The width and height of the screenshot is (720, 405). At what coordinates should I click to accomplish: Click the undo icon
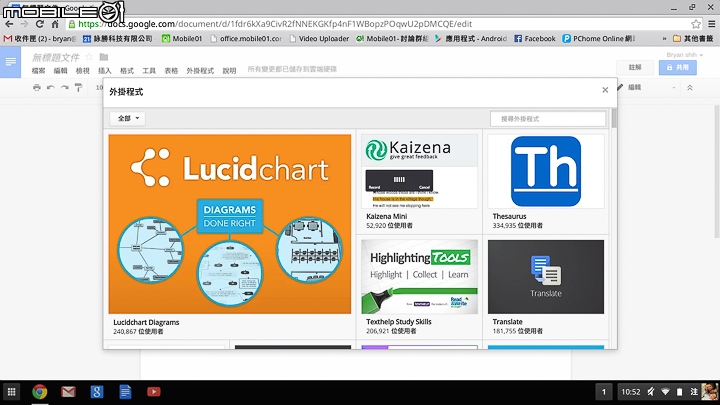pyautogui.click(x=51, y=87)
